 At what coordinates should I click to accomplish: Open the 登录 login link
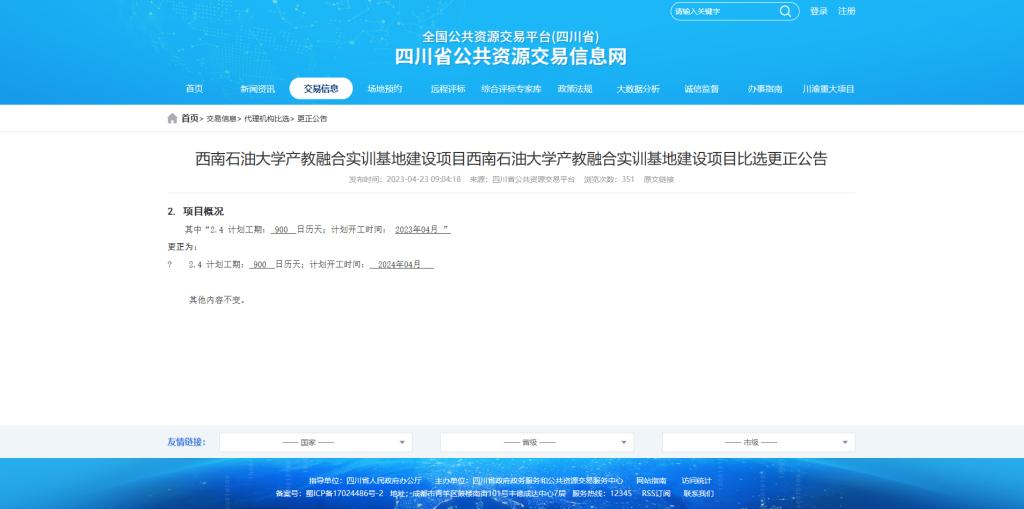pyautogui.click(x=818, y=11)
